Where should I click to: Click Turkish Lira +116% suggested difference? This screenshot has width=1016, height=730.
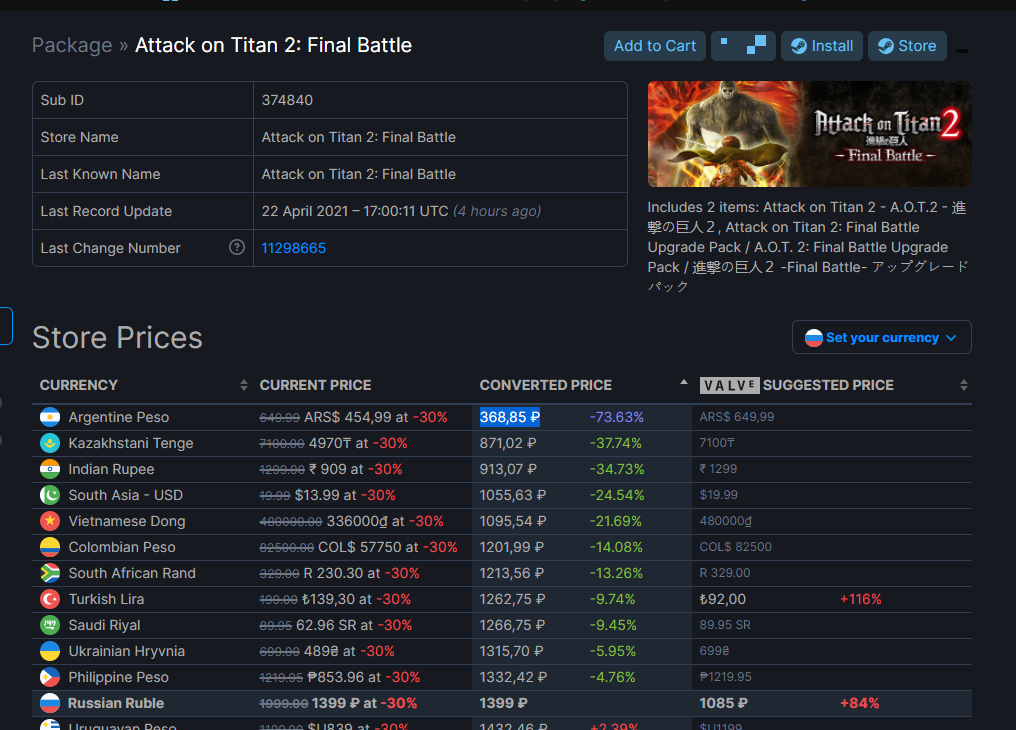click(x=860, y=599)
